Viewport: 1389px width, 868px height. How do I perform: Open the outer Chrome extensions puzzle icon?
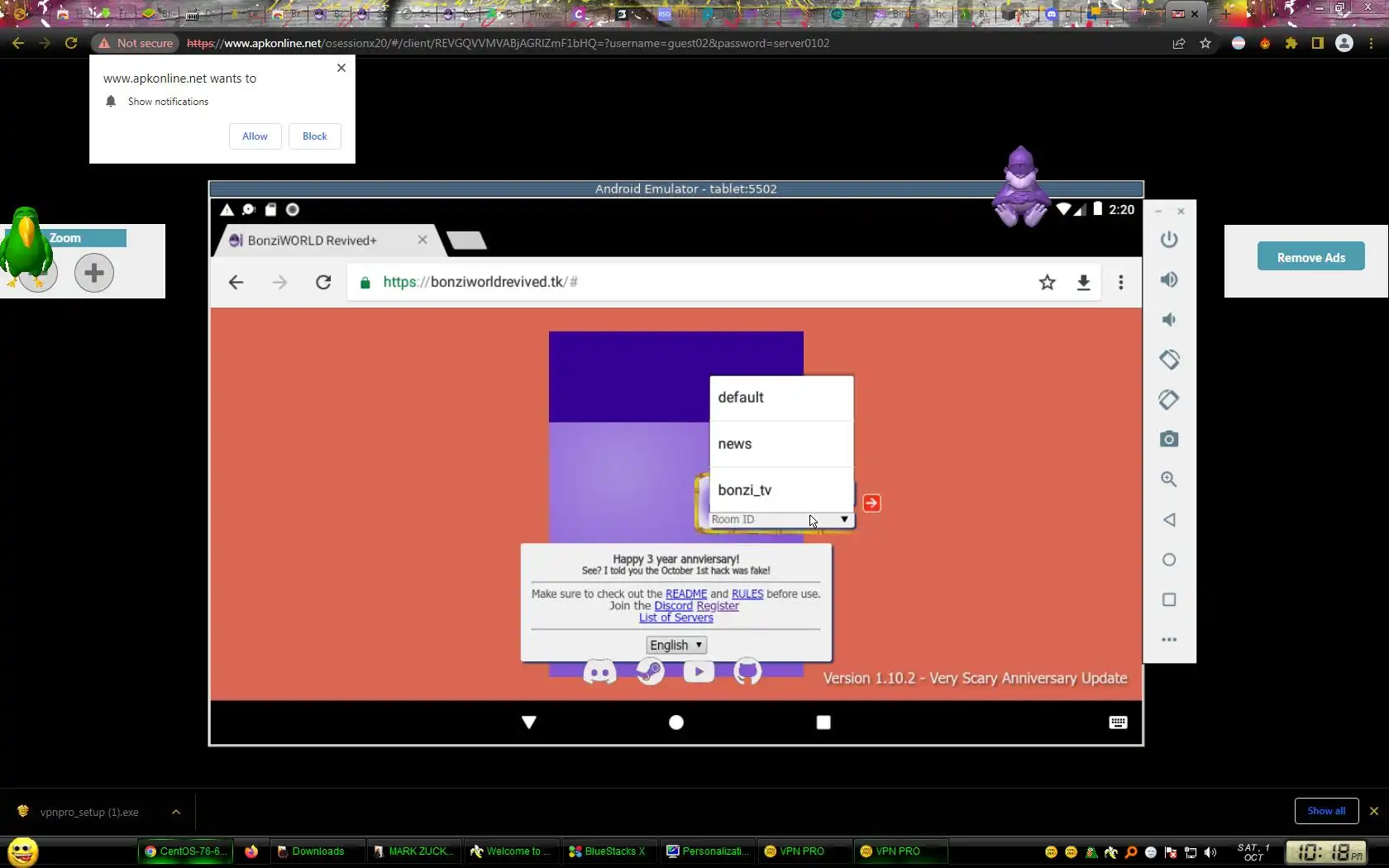(1291, 43)
